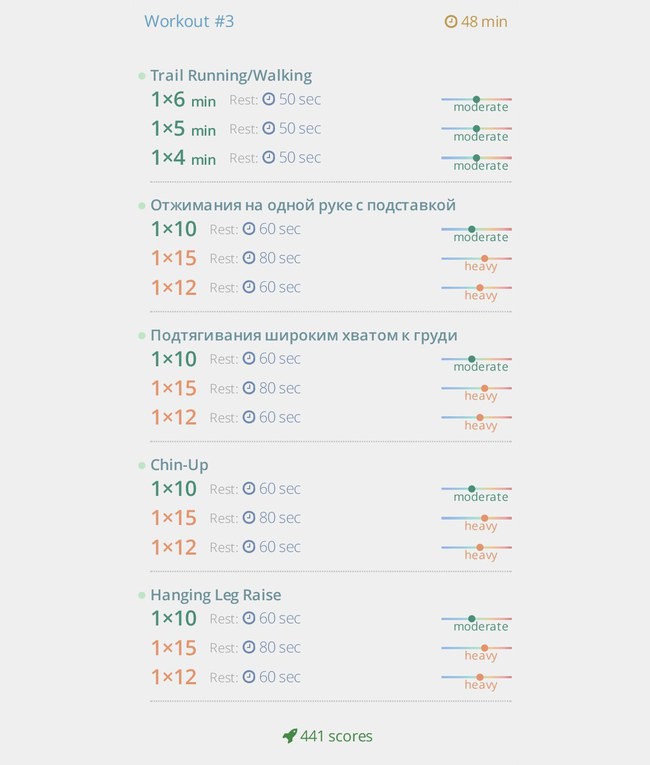Click the green bullet beside Chin-Up
This screenshot has width=650, height=765.
point(142,465)
